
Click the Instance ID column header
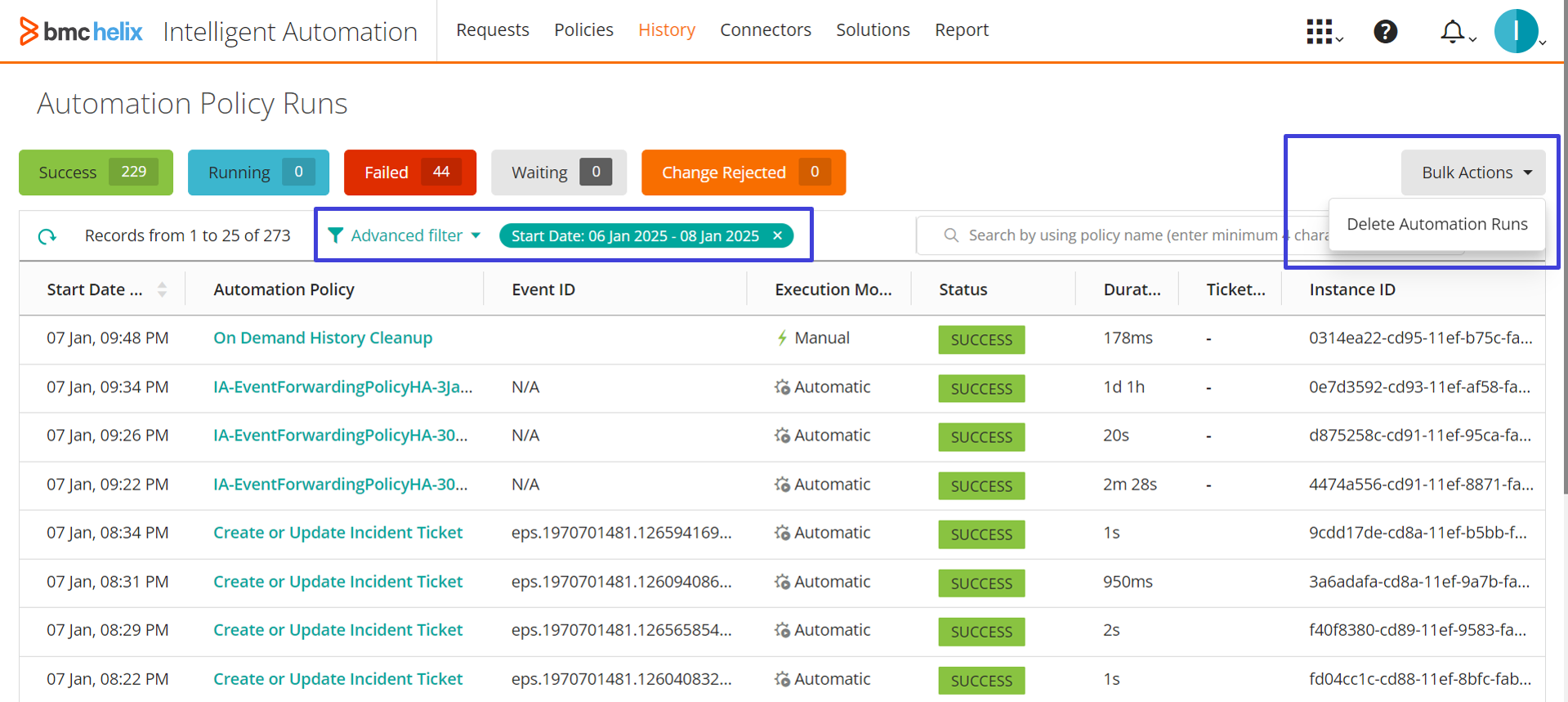click(1352, 289)
